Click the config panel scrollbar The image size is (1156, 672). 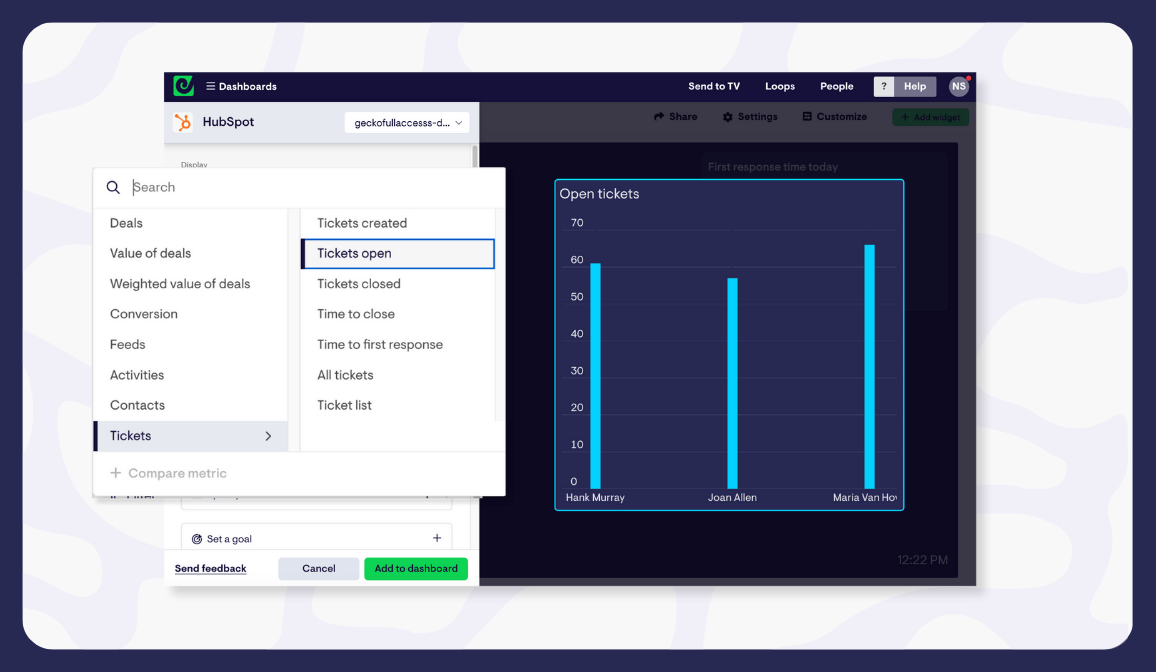[x=475, y=155]
